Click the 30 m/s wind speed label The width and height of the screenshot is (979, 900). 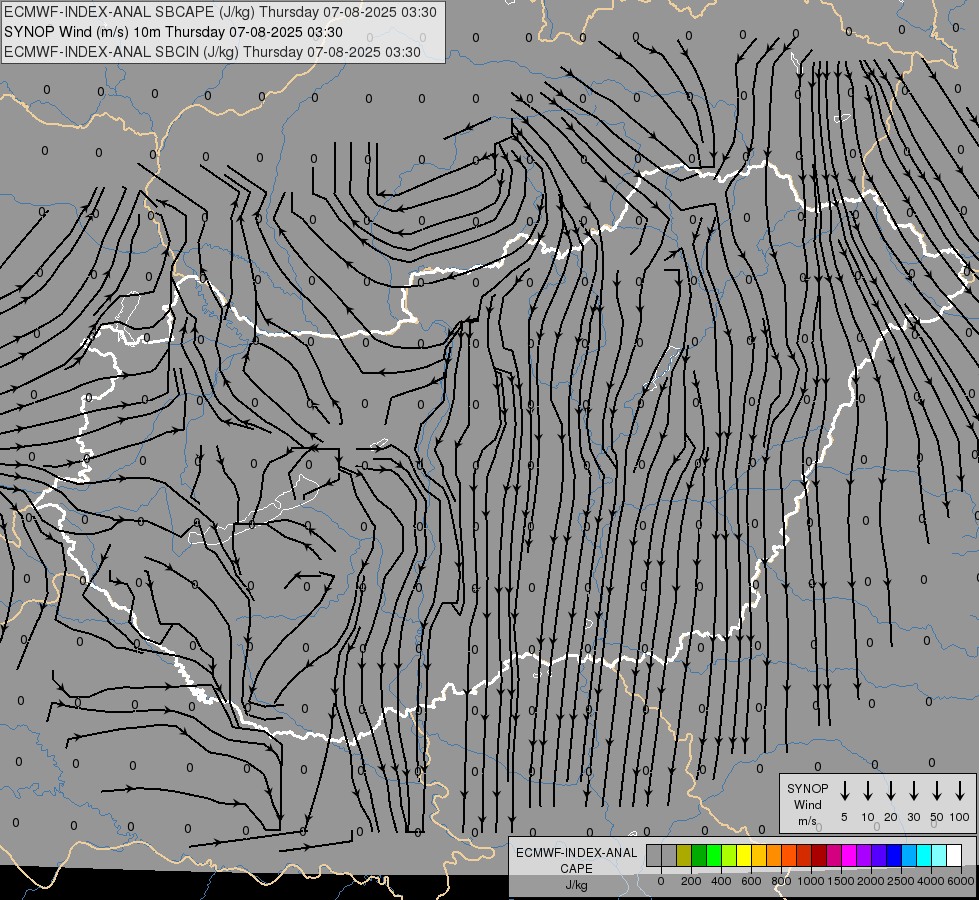pyautogui.click(x=914, y=817)
